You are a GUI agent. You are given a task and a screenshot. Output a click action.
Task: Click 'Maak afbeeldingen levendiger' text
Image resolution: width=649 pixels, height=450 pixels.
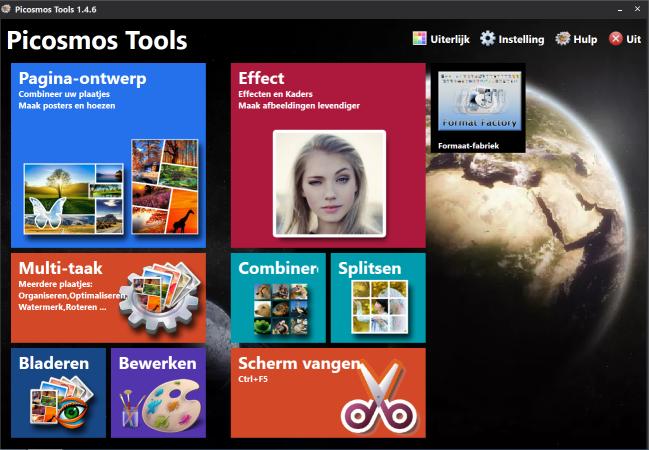click(299, 106)
